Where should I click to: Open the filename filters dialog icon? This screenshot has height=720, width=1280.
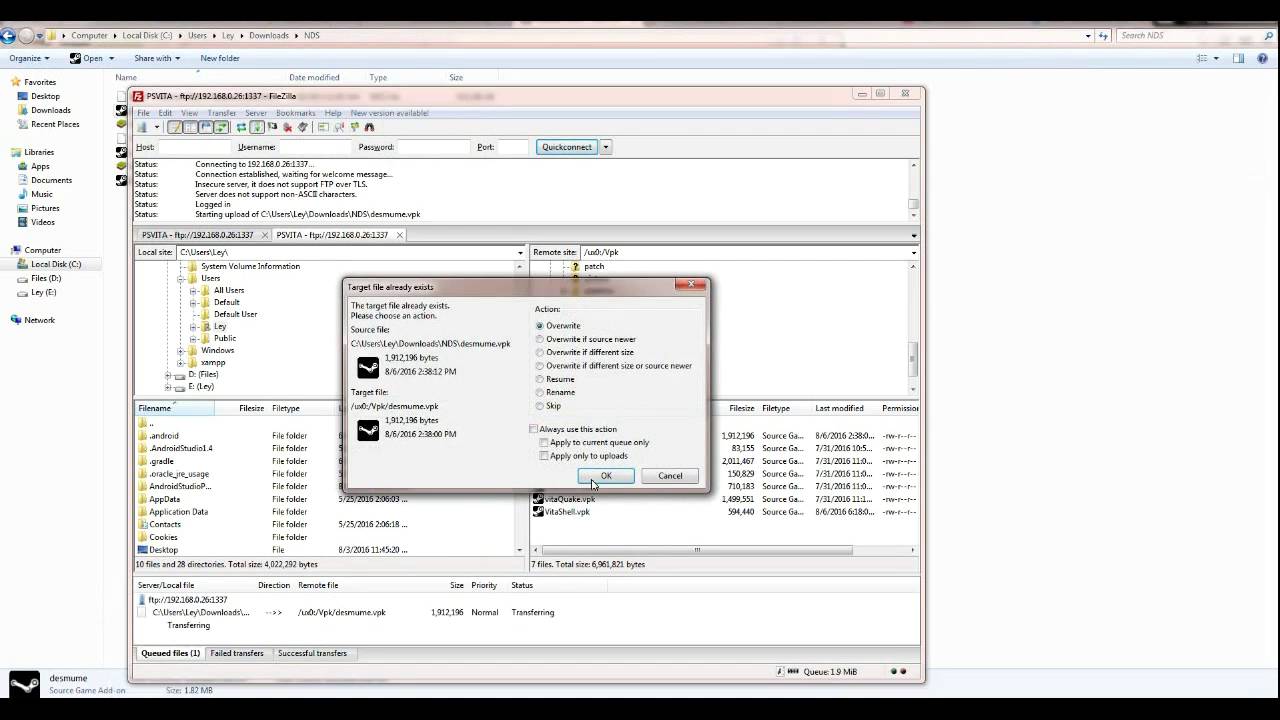point(323,127)
